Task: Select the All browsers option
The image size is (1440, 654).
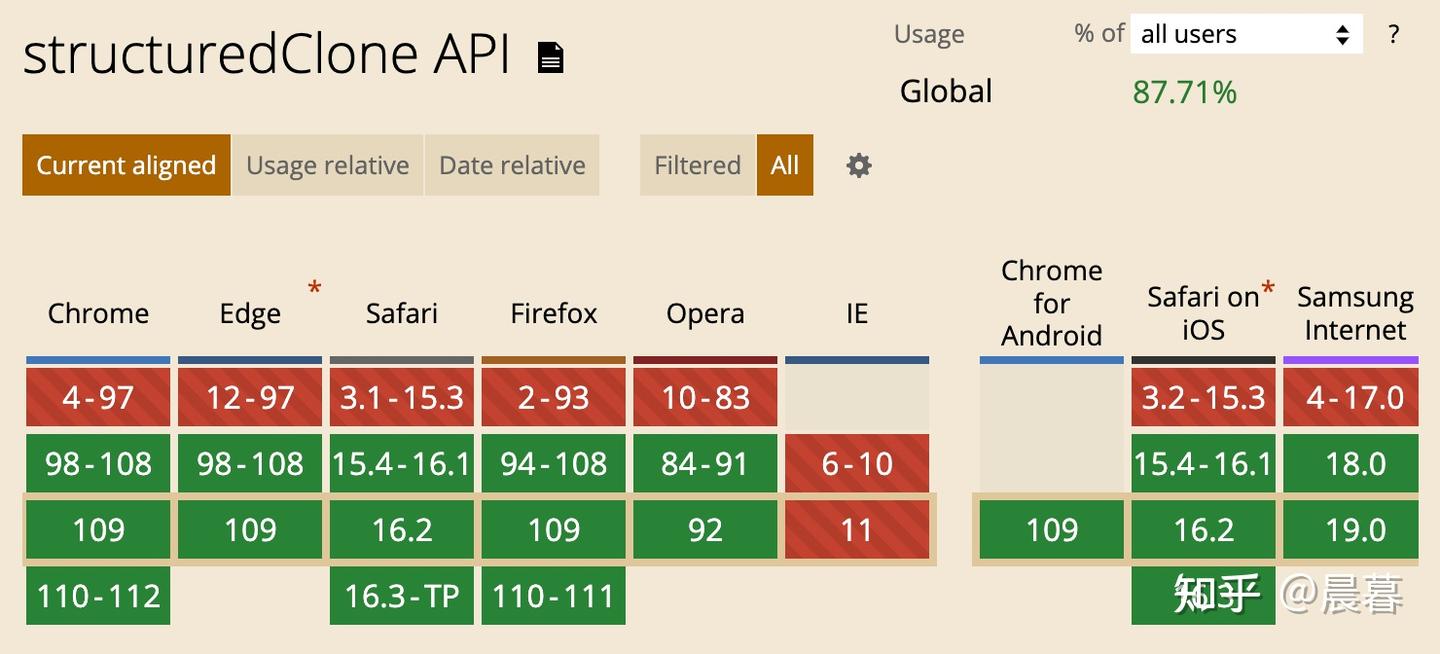Action: [785, 165]
